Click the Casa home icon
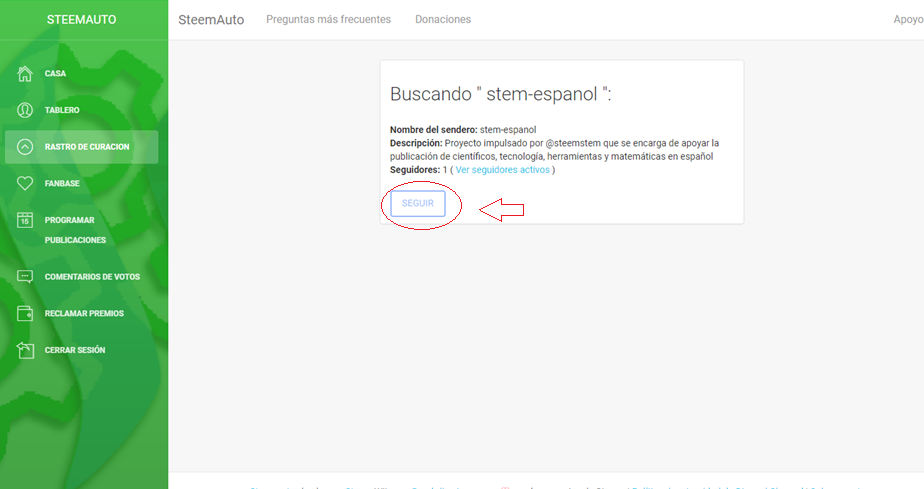Viewport: 924px width, 489px height. [x=25, y=74]
